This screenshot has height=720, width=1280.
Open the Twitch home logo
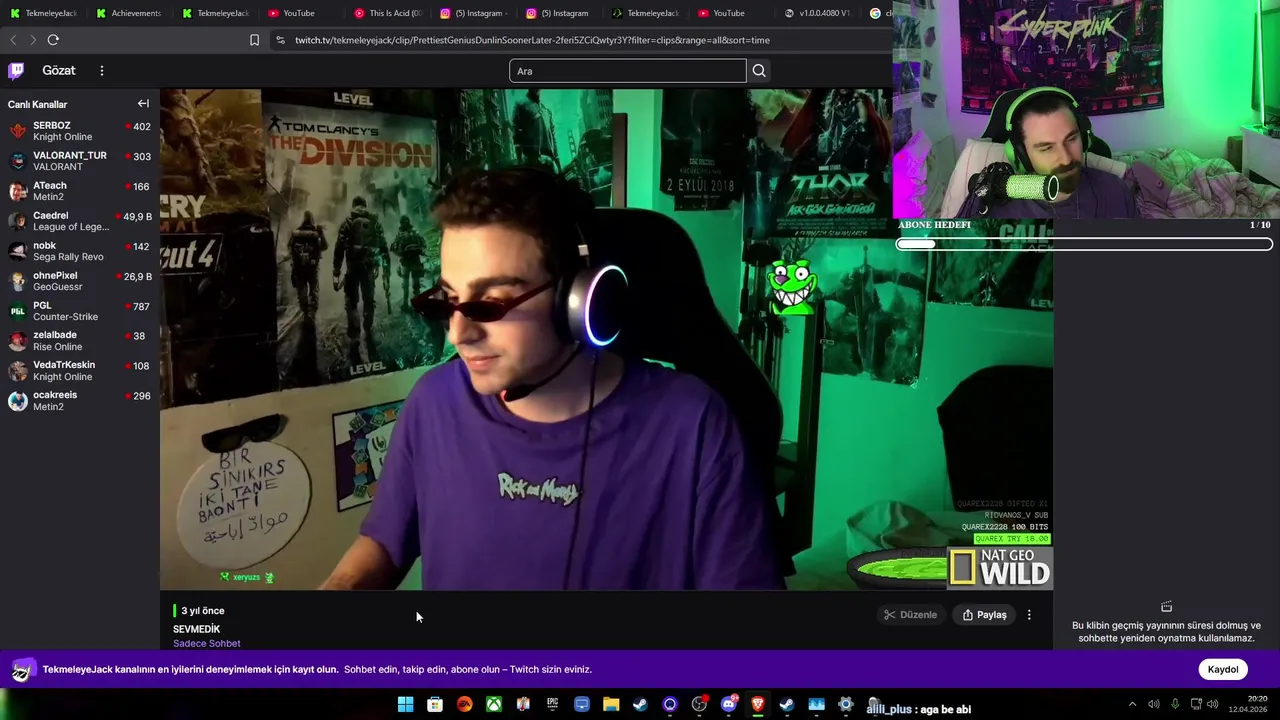point(16,70)
